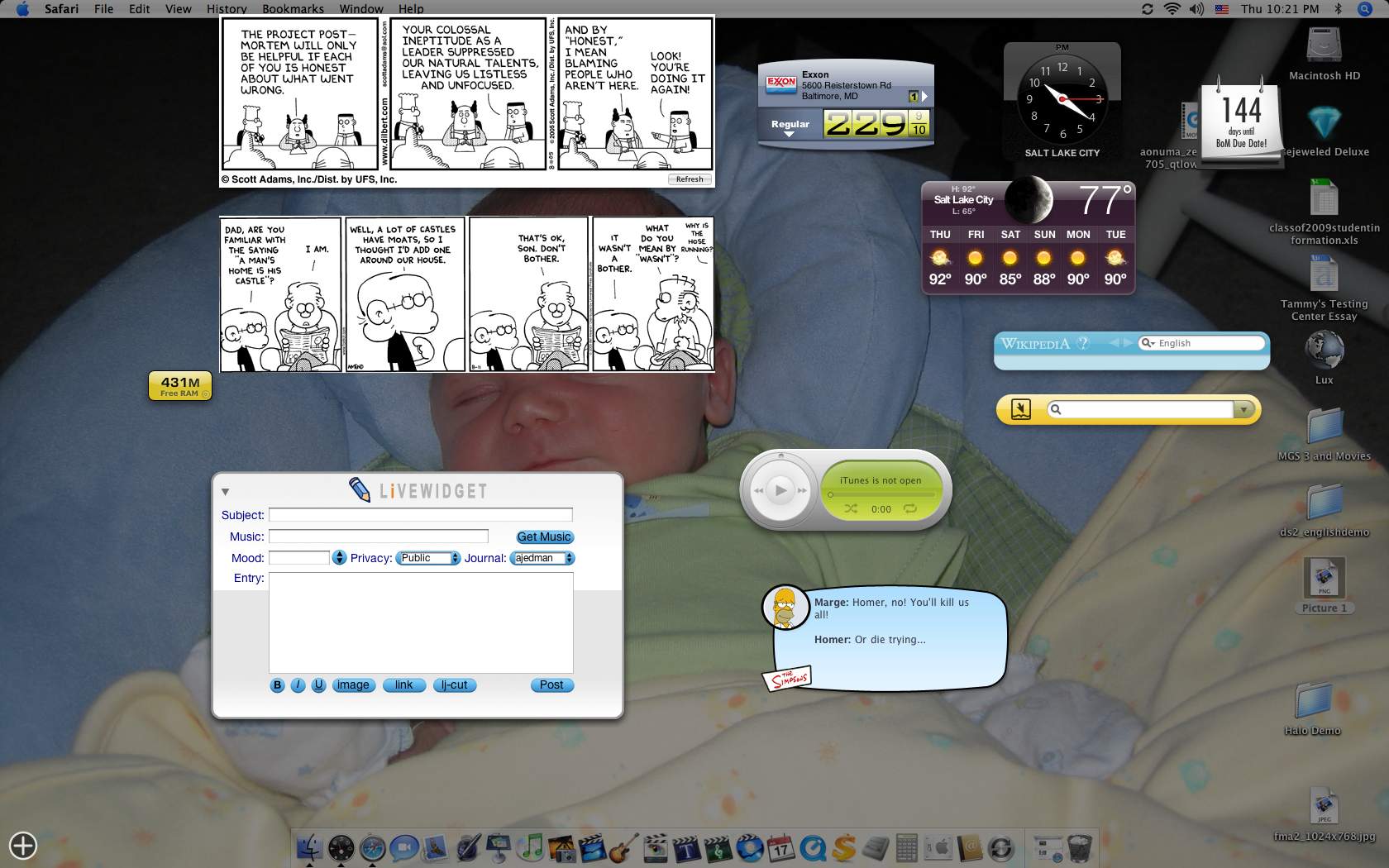
Task: Click Get Music button in LiveWidget
Action: 544,537
